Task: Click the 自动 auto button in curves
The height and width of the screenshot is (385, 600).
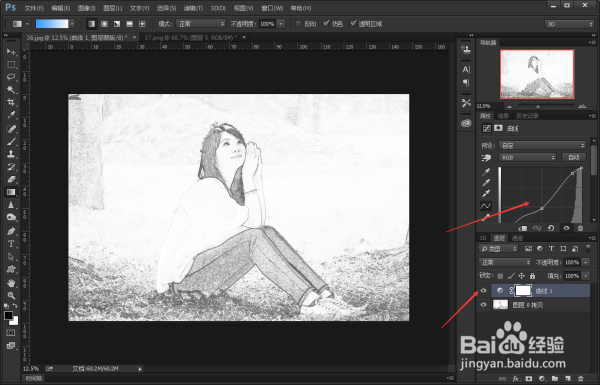Action: coord(574,157)
